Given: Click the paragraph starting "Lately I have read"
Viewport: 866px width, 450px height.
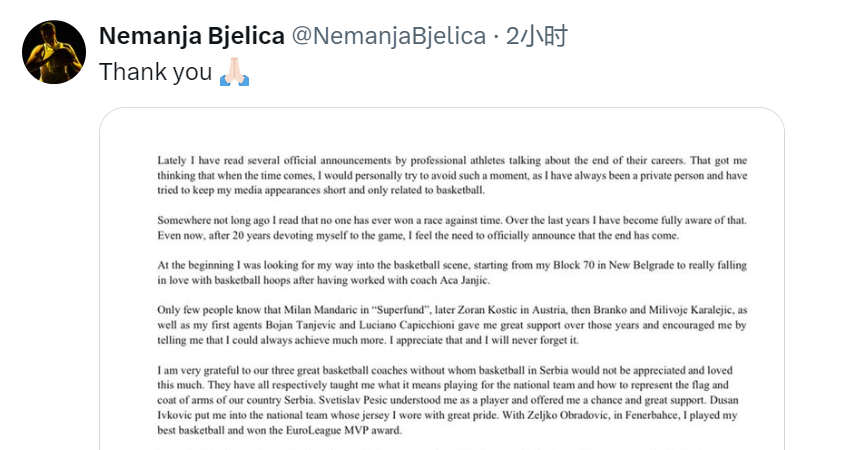Looking at the screenshot, I should (452, 175).
